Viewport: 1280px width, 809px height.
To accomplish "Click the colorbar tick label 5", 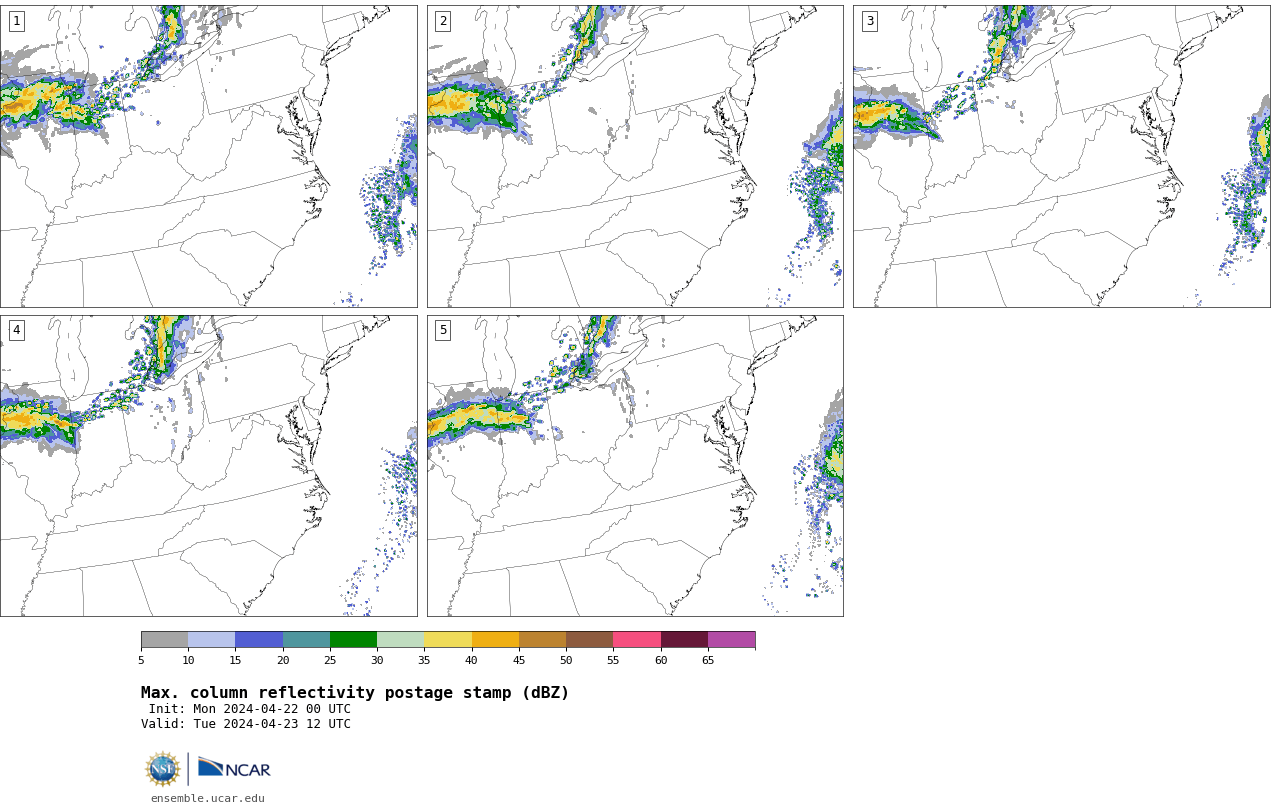I will [x=141, y=660].
